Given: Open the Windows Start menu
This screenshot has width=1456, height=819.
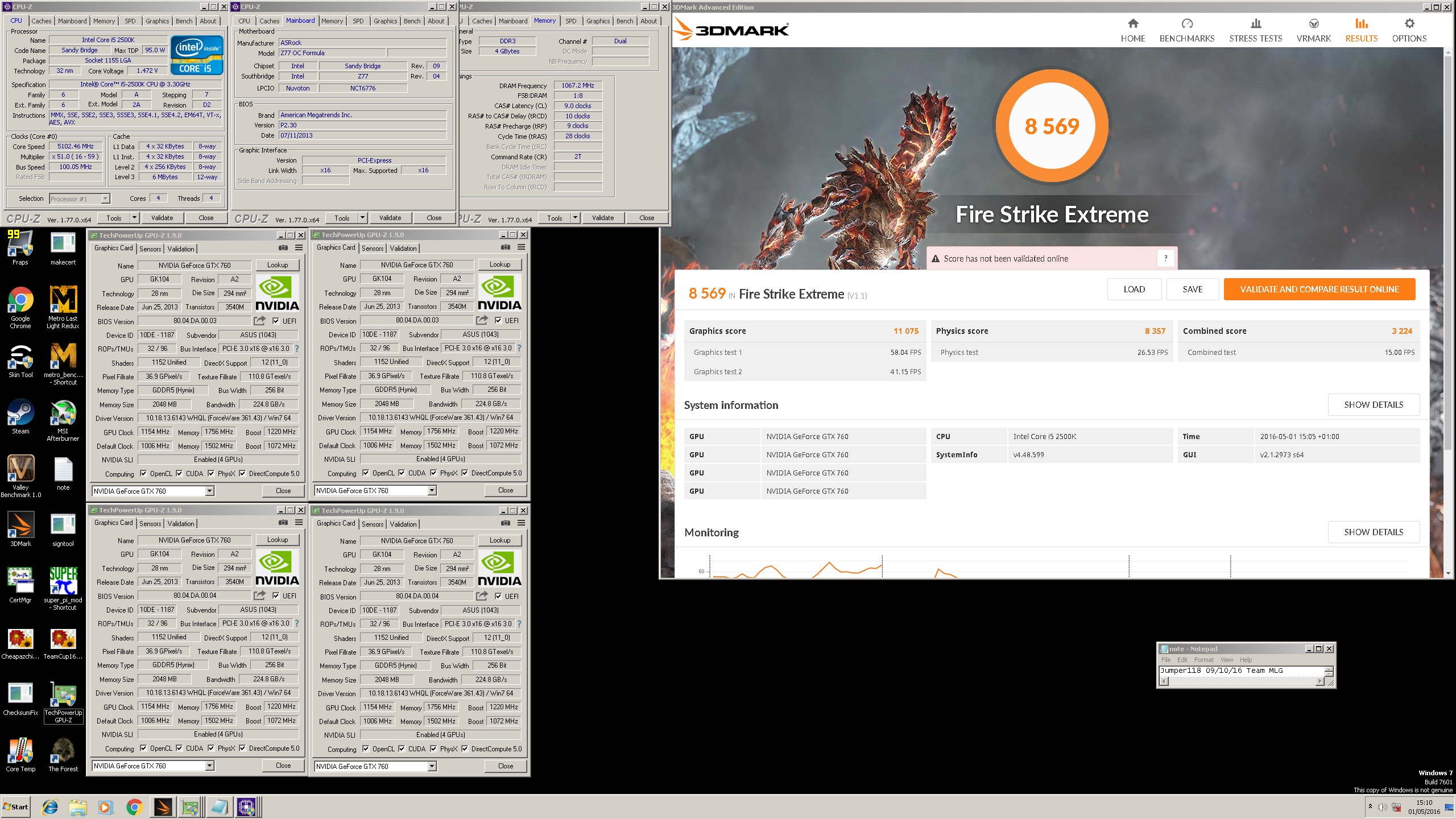Looking at the screenshot, I should 15,807.
